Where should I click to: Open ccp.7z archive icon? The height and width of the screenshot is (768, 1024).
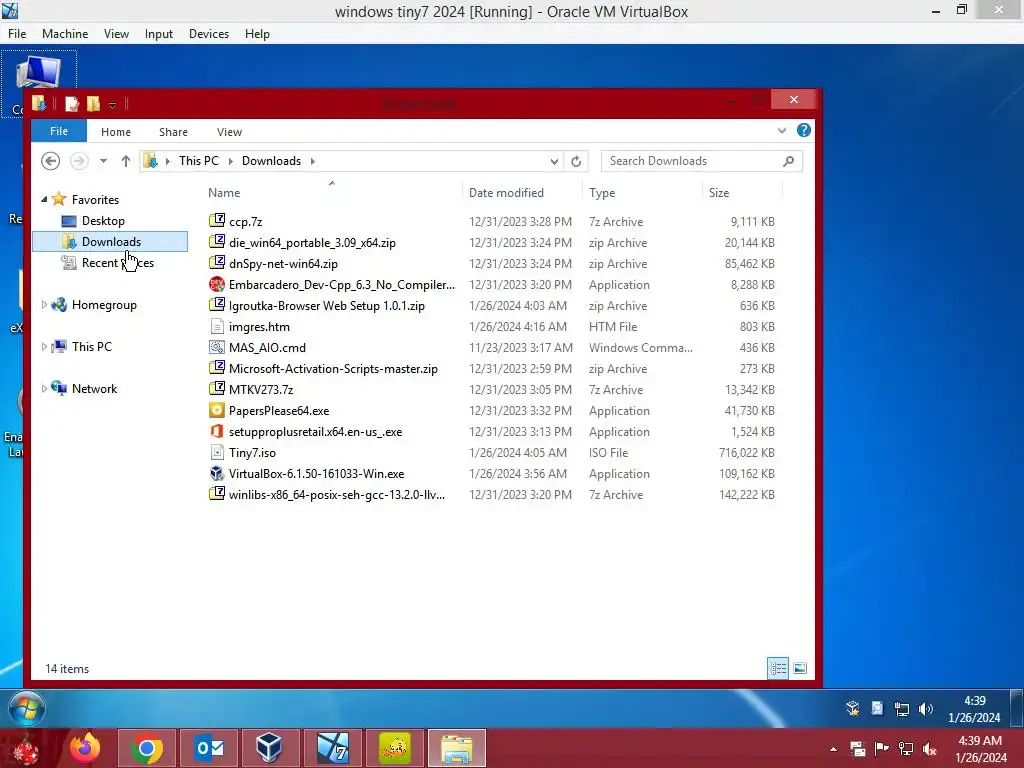click(217, 221)
